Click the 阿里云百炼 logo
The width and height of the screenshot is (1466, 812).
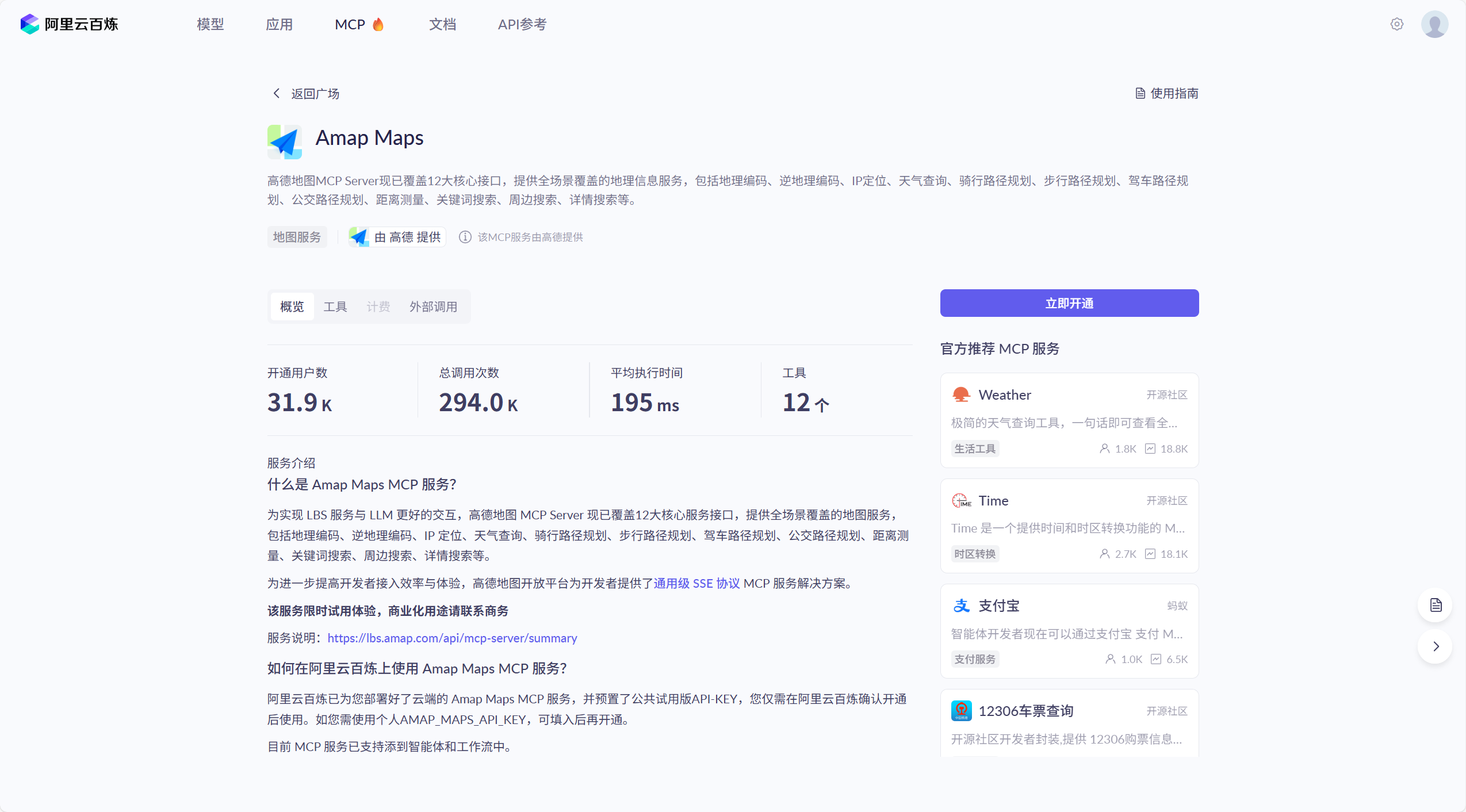click(x=69, y=24)
